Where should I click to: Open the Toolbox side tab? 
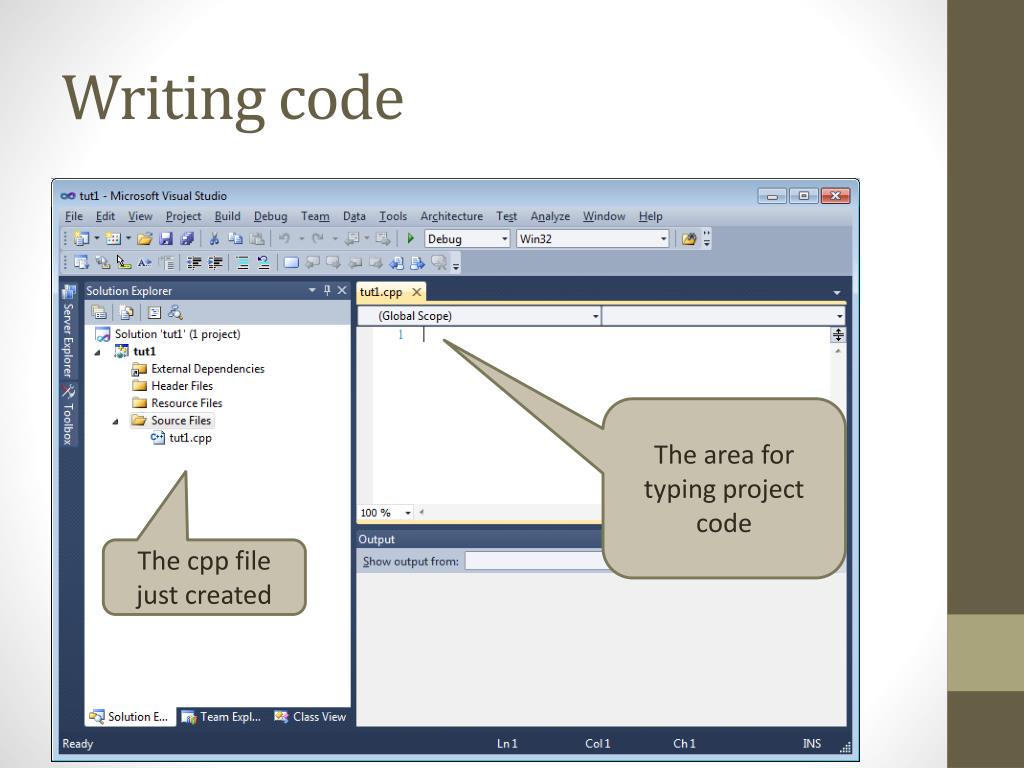(68, 414)
